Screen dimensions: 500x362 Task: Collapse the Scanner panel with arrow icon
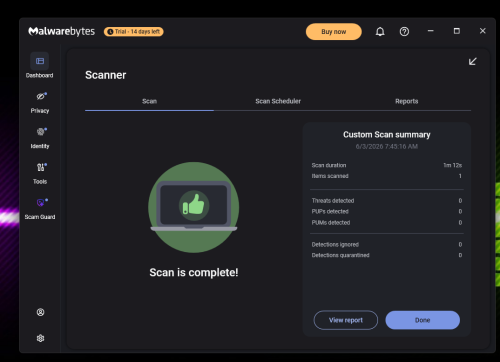pos(473,61)
